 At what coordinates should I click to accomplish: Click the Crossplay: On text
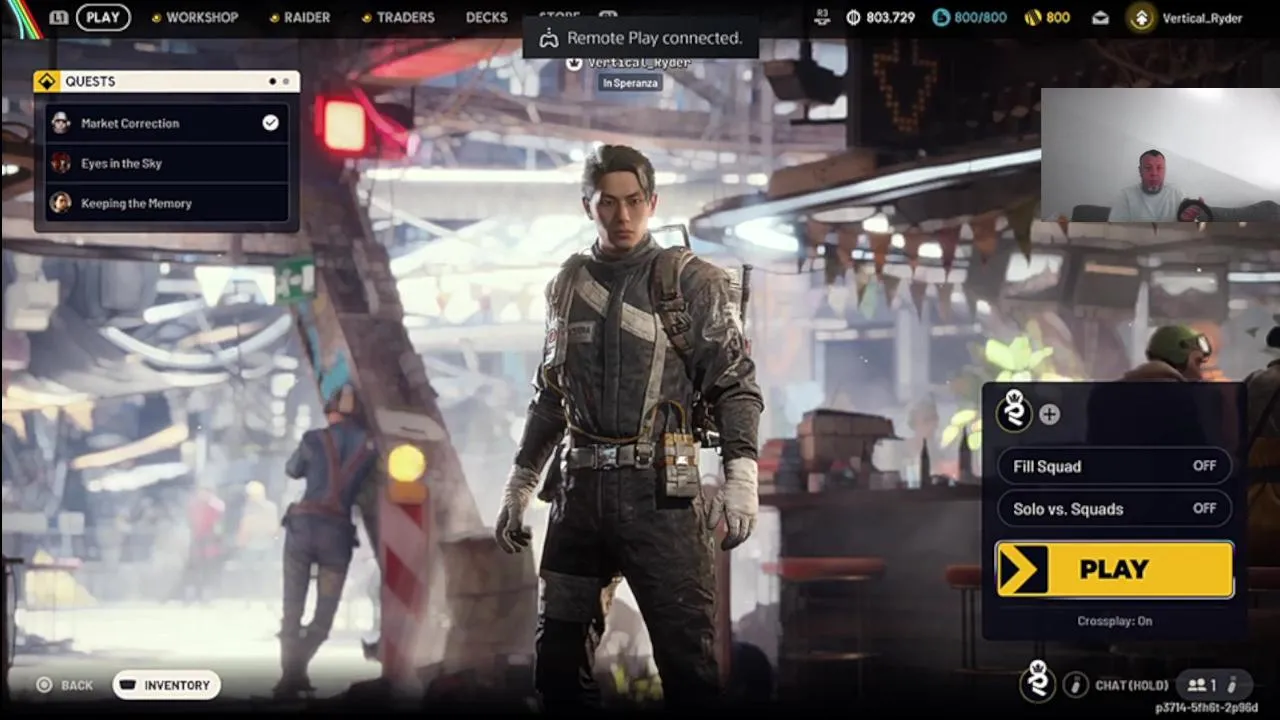pos(1114,621)
